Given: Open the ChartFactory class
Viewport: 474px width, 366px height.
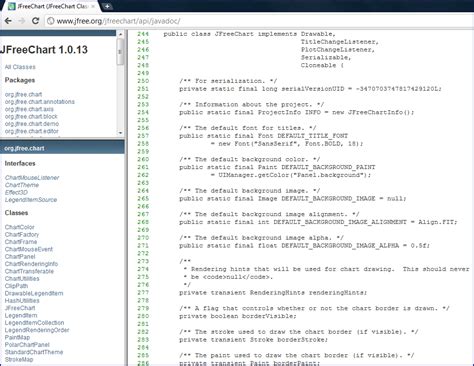Looking at the screenshot, I should [x=22, y=234].
